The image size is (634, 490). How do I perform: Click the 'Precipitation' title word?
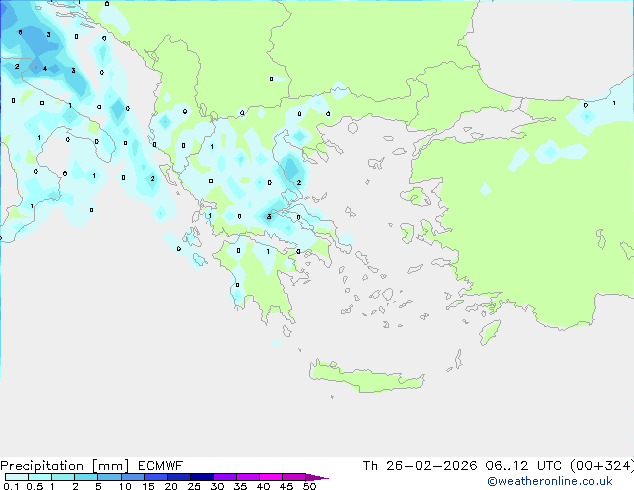pyautogui.click(x=42, y=466)
